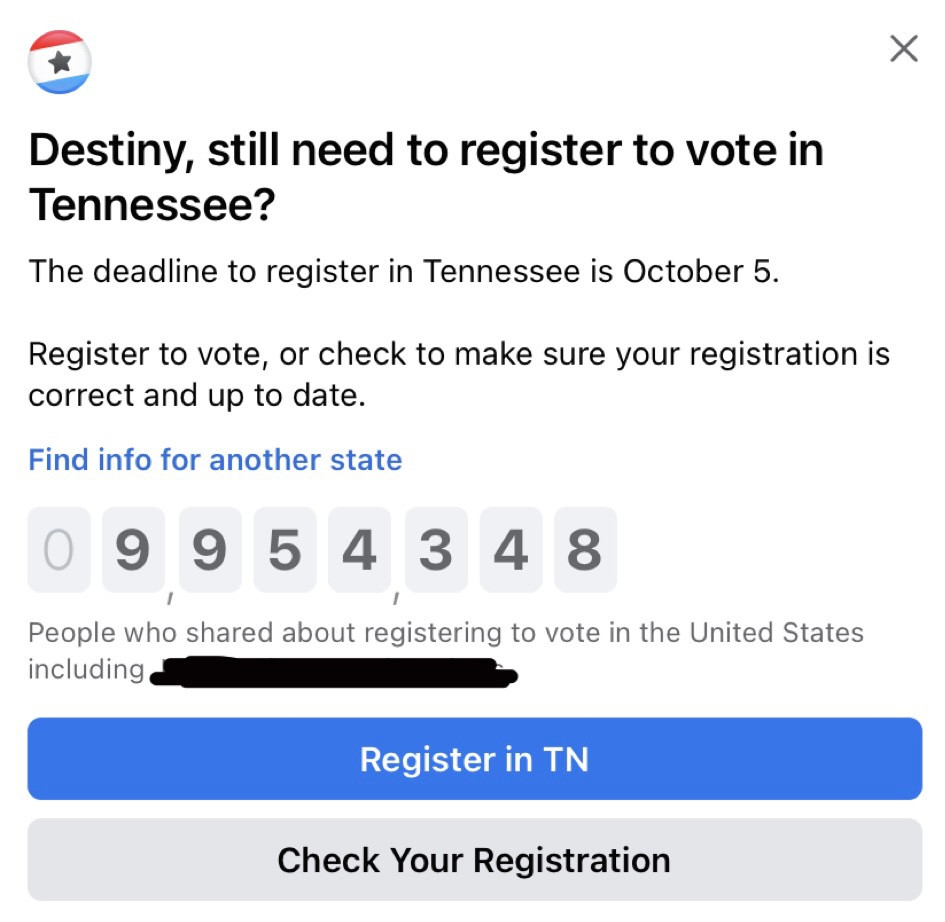Click the second 9 counter tile
The height and width of the screenshot is (922, 945).
point(210,550)
